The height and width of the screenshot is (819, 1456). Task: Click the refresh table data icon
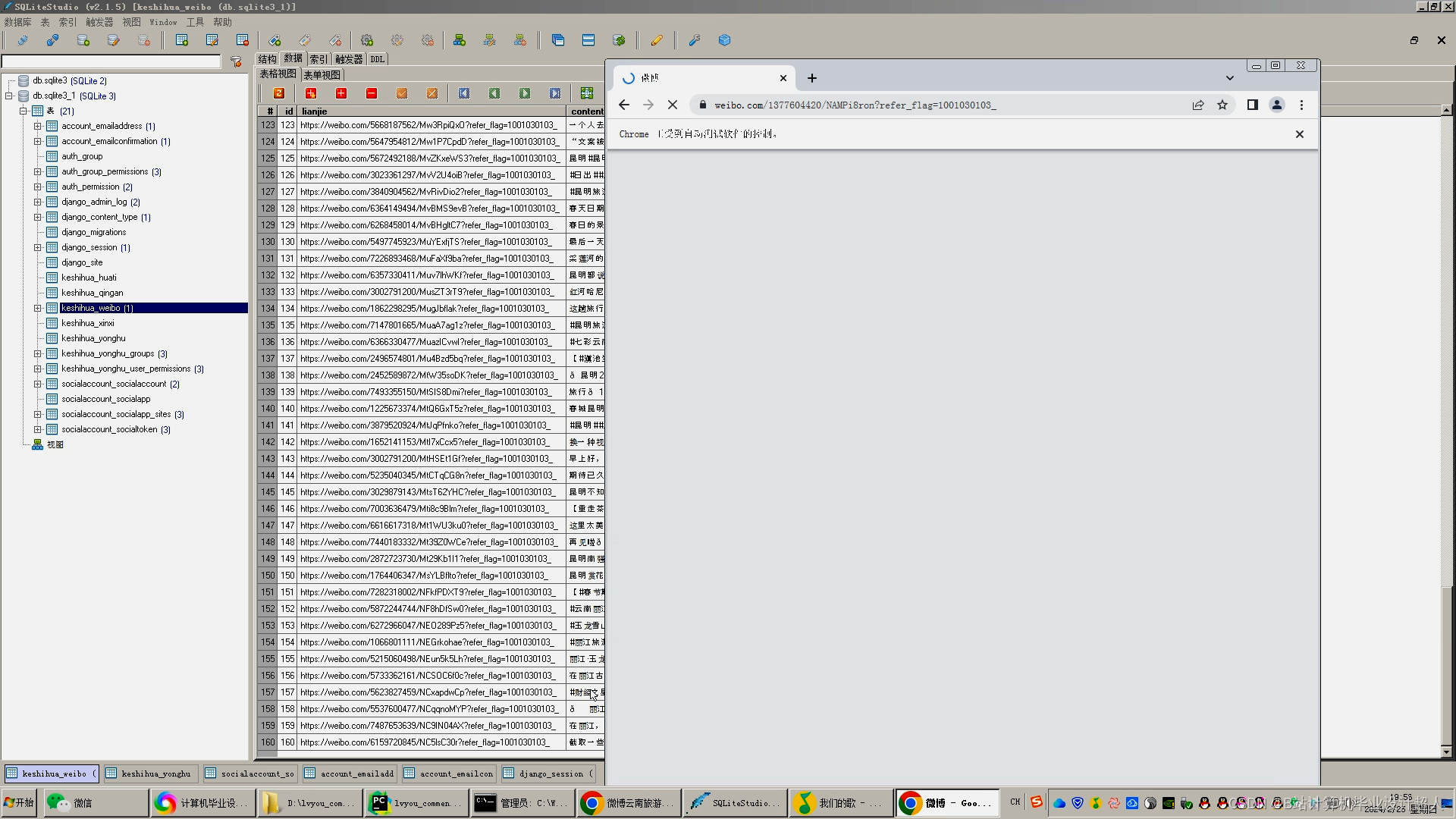tap(279, 93)
